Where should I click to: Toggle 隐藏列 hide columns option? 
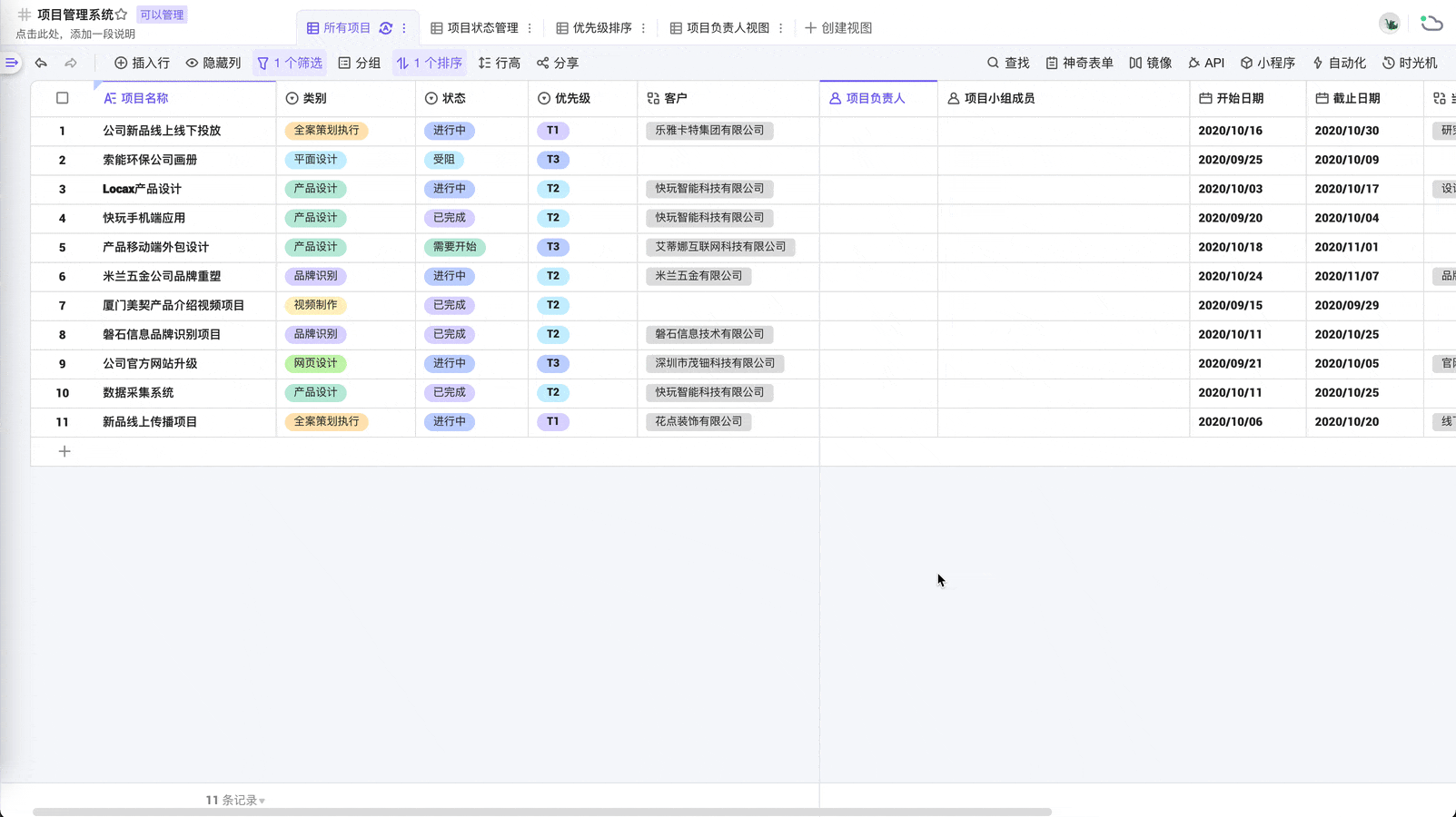point(213,63)
